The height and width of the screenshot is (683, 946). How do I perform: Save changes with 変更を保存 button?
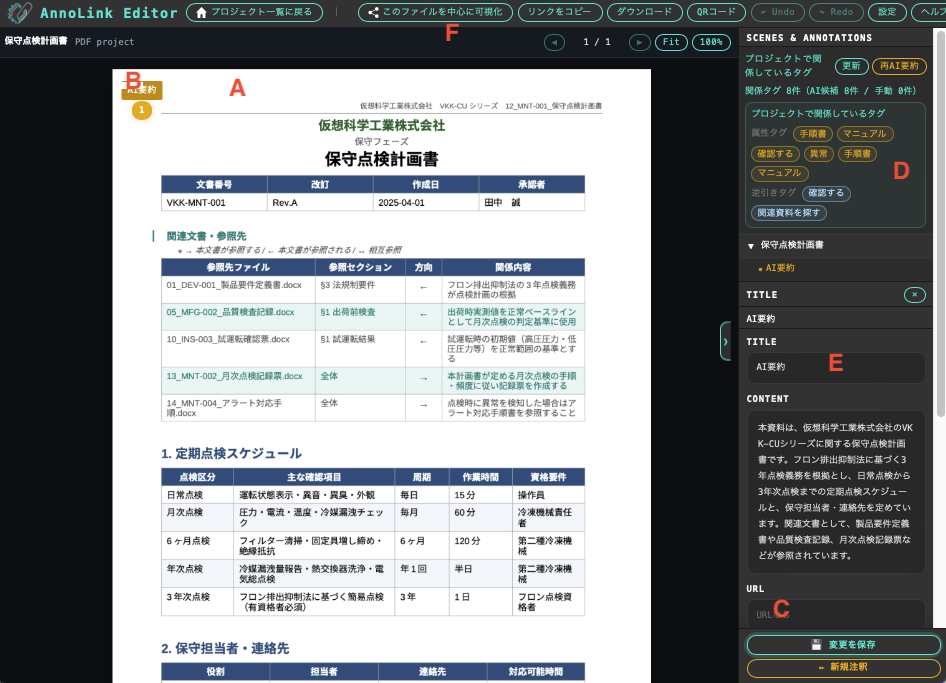pyautogui.click(x=843, y=645)
